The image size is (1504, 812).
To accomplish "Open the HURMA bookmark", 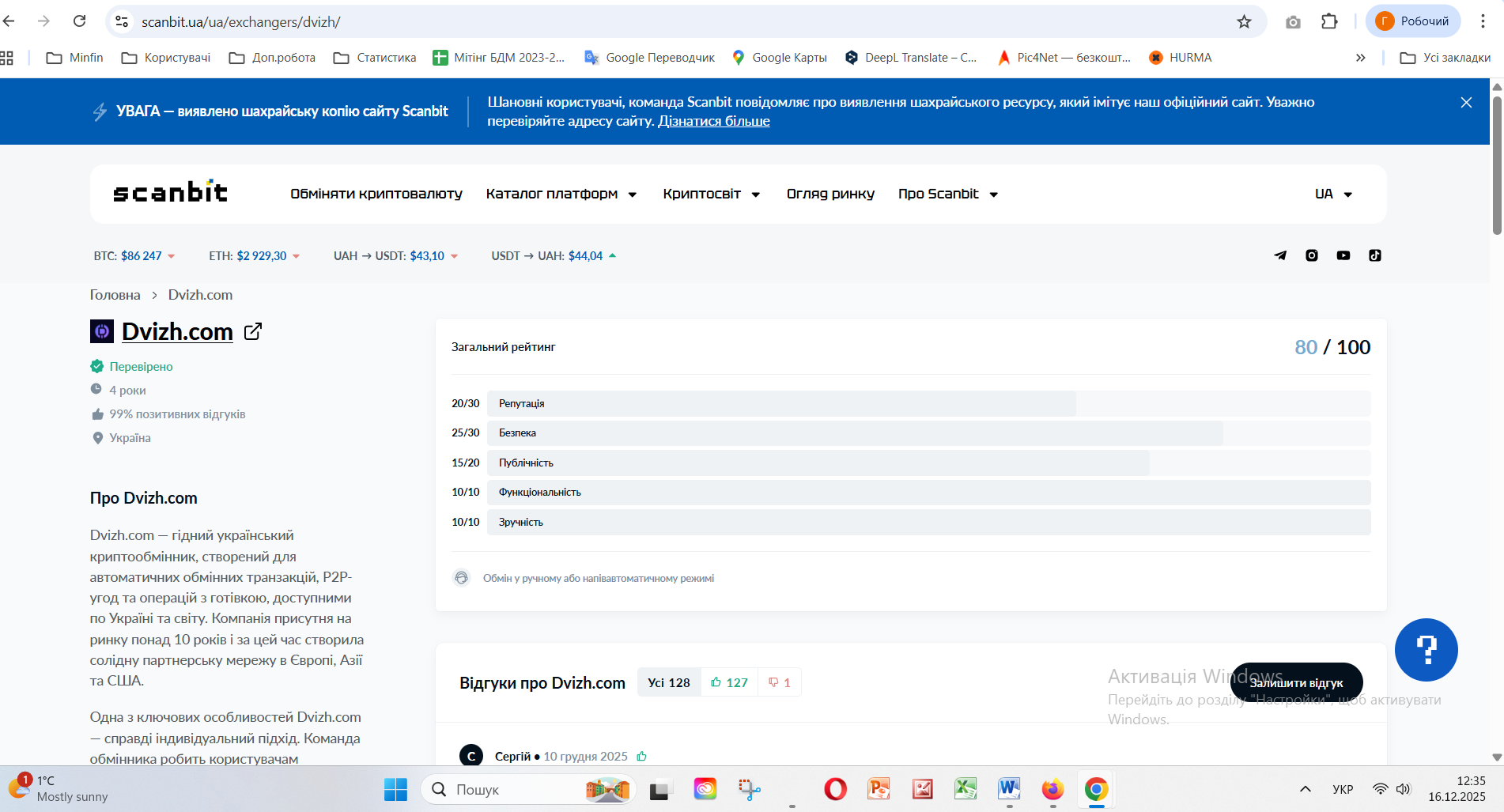I will 1180,58.
